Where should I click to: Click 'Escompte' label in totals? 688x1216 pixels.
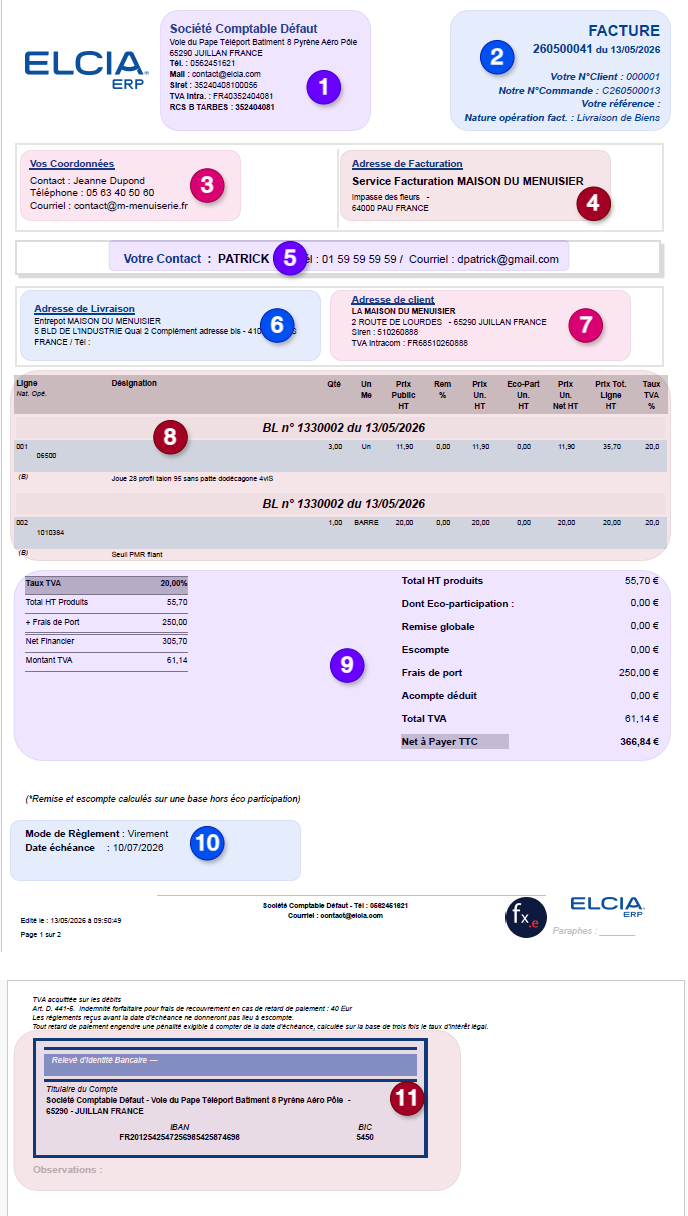tap(425, 649)
